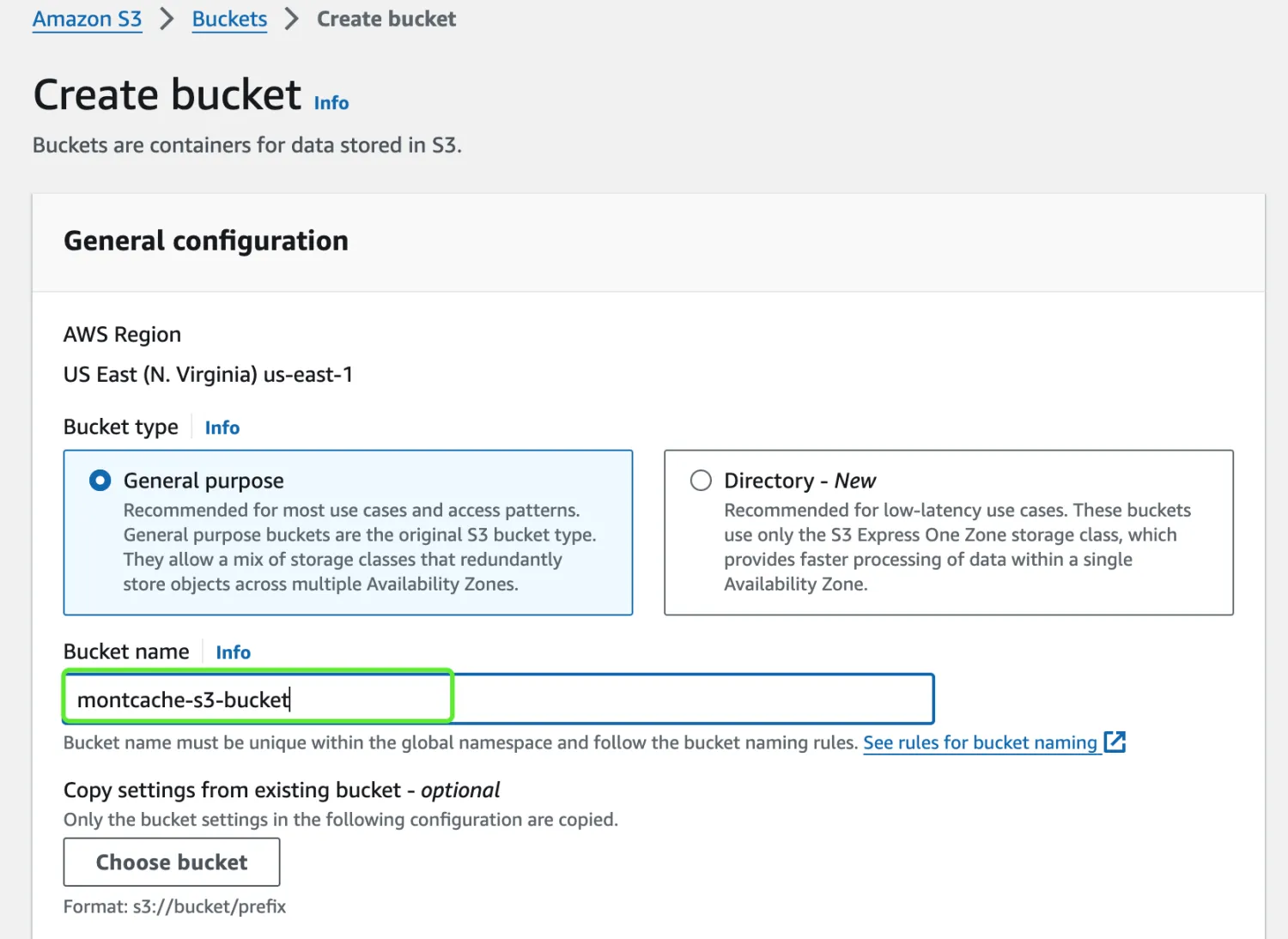Screen dimensions: 1288x939
Task: Select the Directory bucket type radio
Action: click(x=701, y=480)
